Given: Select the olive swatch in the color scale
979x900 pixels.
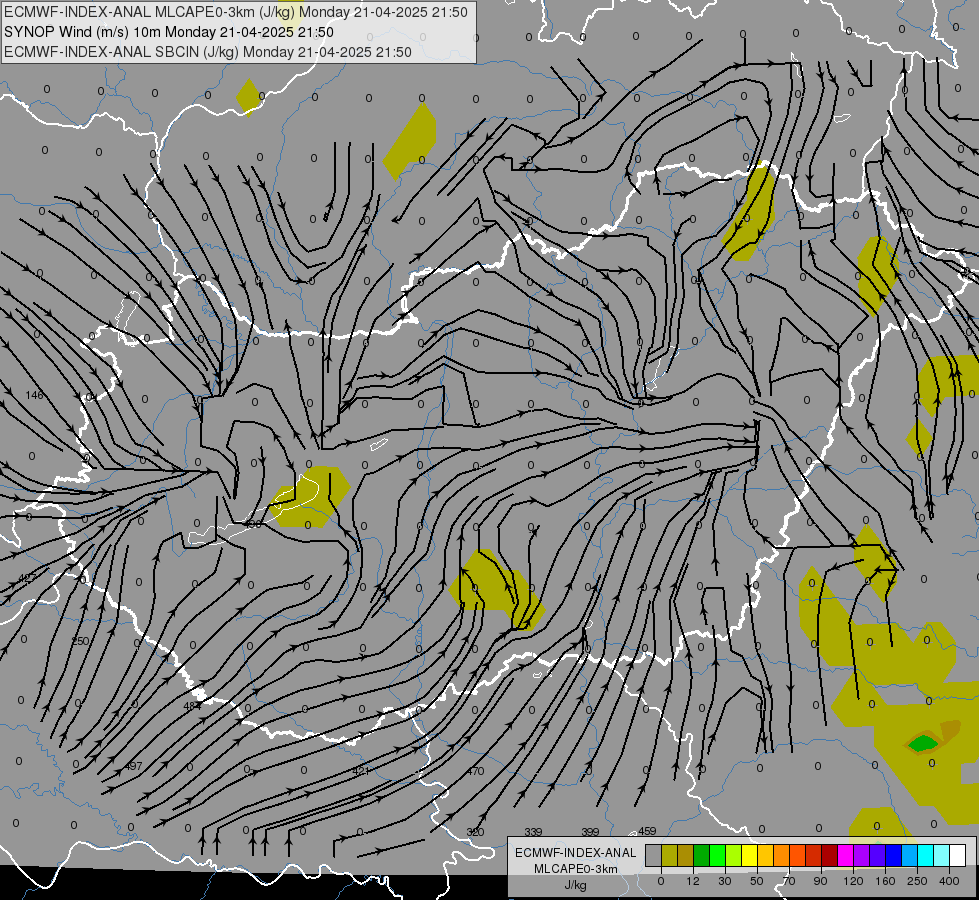Looking at the screenshot, I should click(x=669, y=855).
